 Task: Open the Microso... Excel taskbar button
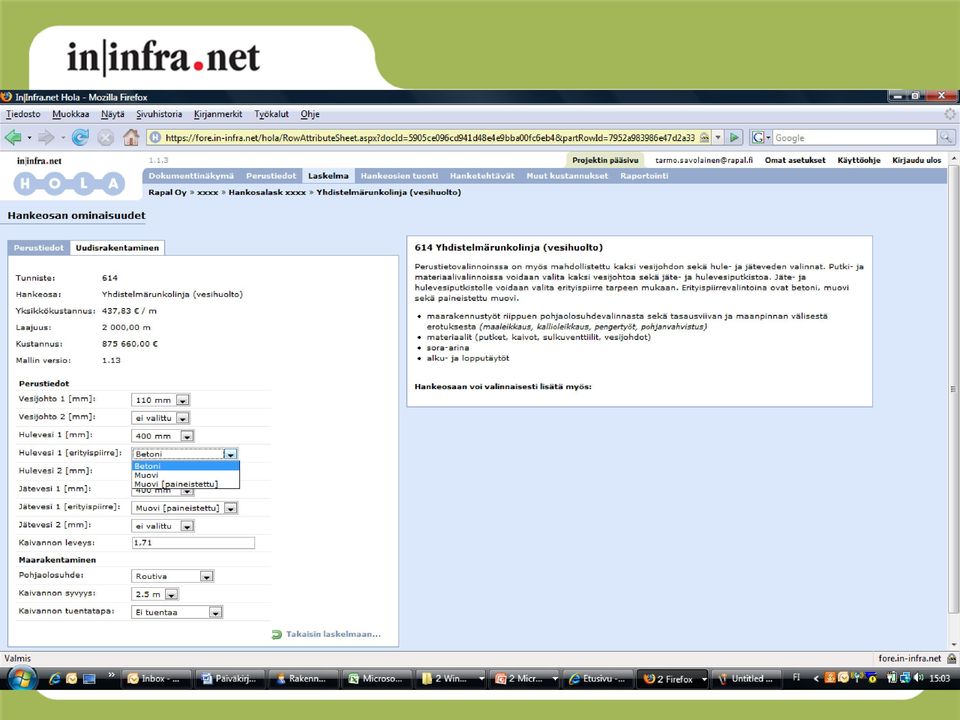(377, 678)
